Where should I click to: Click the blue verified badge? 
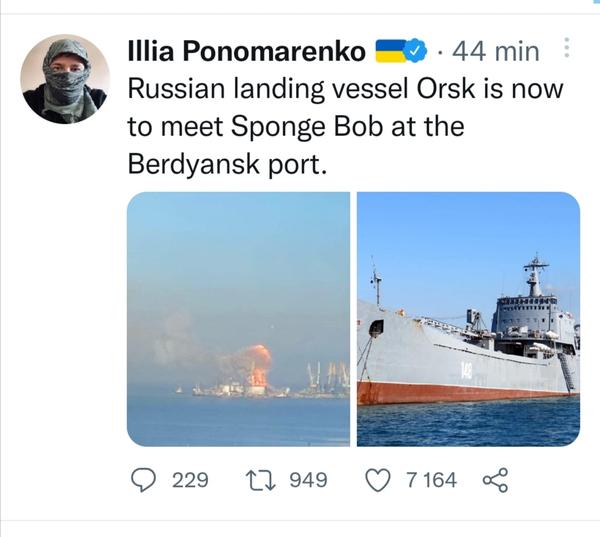417,50
